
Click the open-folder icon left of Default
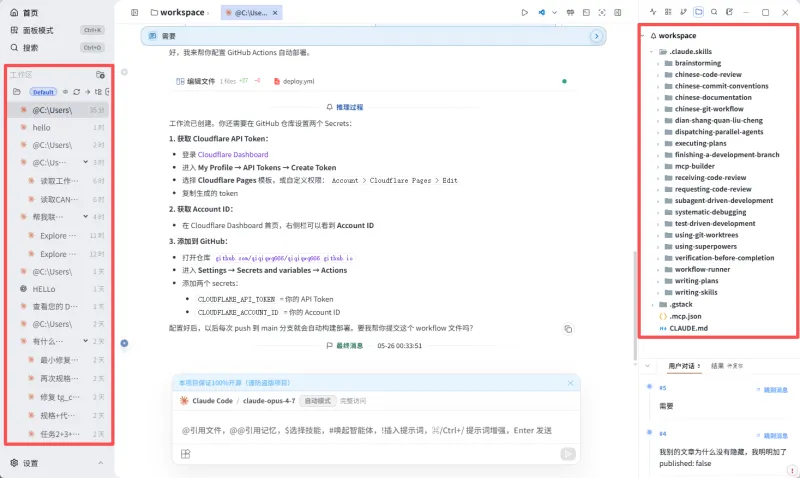click(17, 92)
